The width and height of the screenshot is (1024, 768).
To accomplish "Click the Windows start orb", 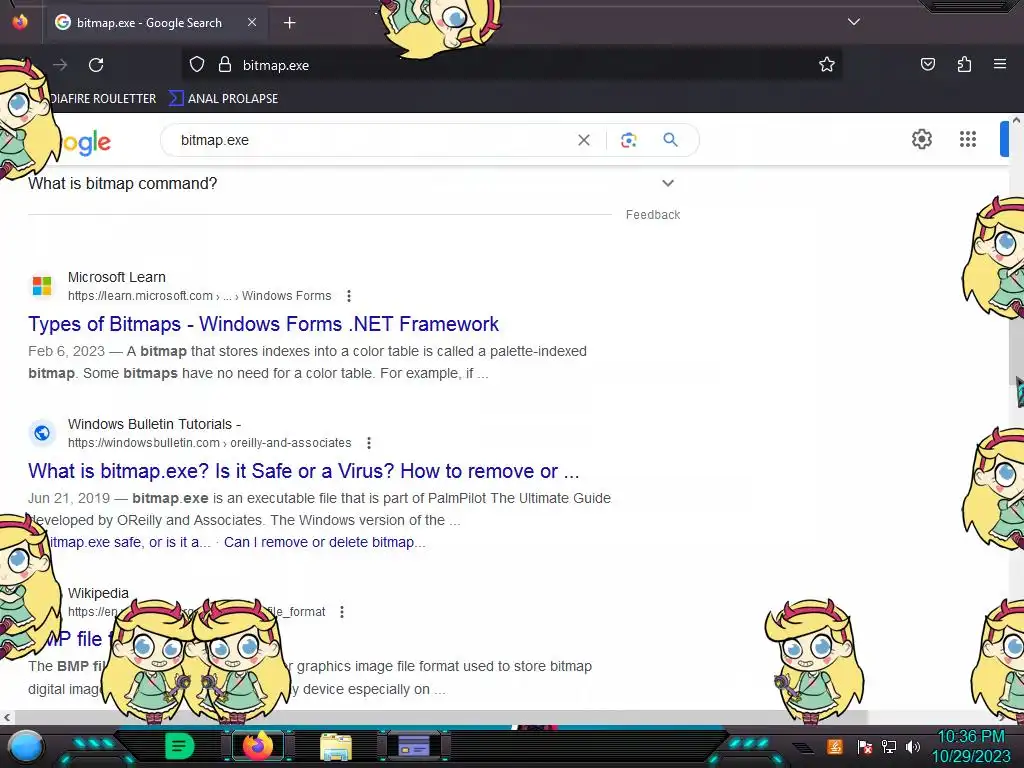I will coord(25,747).
